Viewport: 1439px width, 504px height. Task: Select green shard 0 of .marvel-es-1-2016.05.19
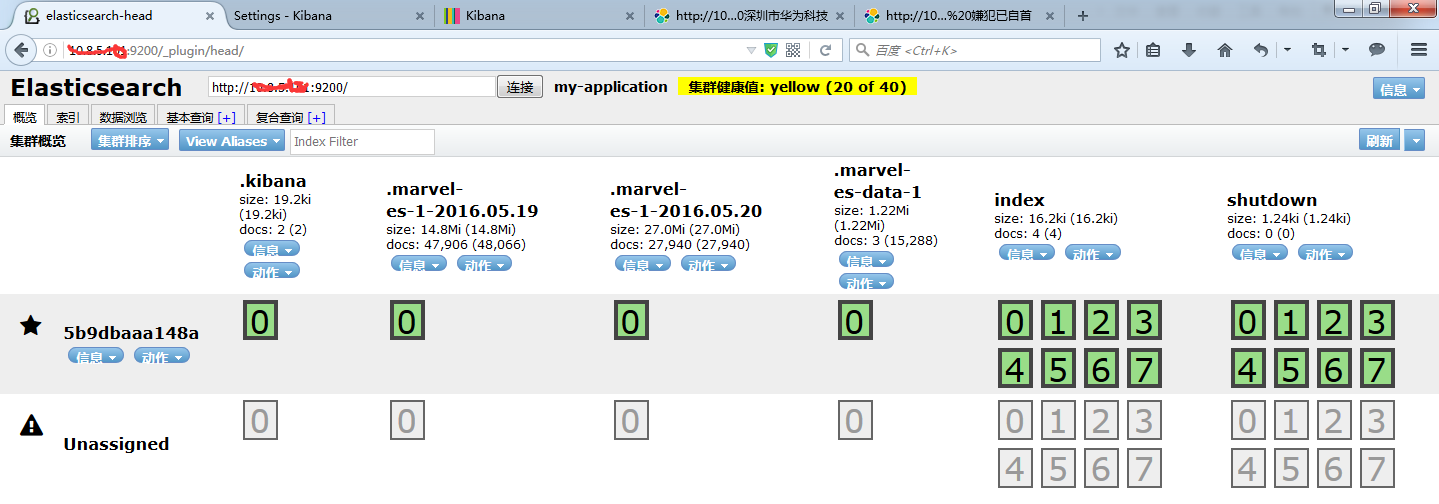click(x=406, y=321)
